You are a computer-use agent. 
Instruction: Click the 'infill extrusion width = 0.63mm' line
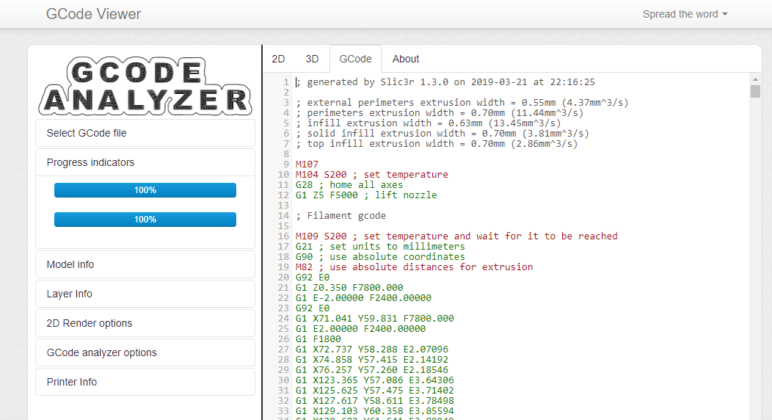(428, 123)
